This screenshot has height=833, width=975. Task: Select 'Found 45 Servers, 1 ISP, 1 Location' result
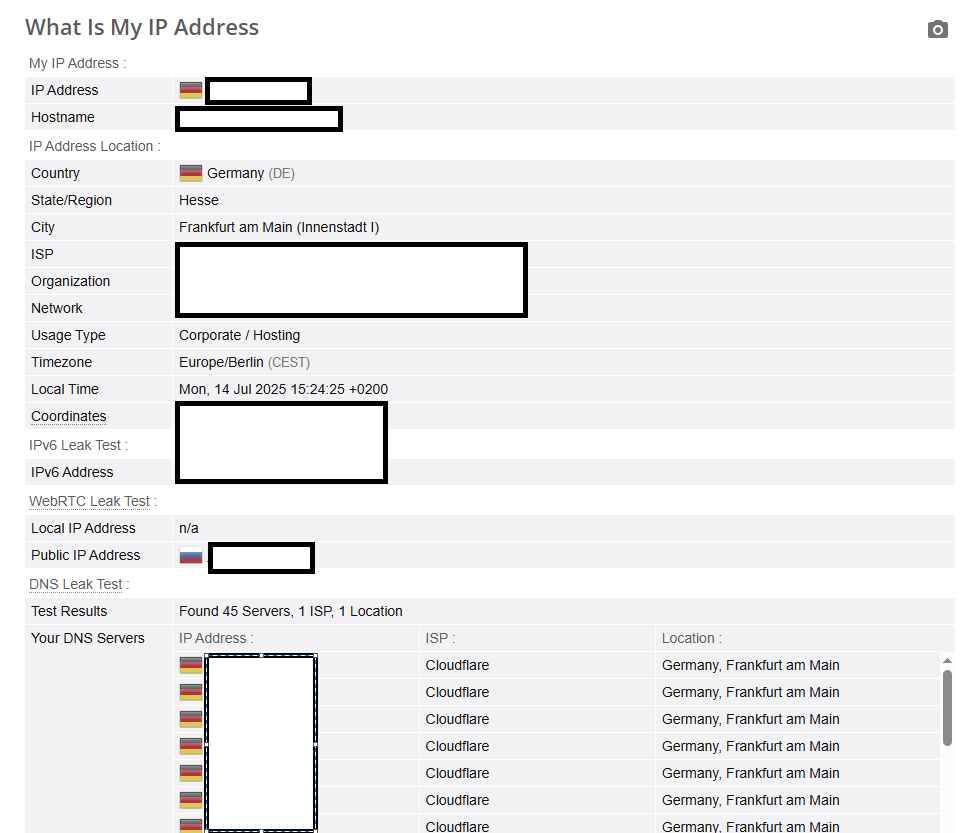[290, 611]
